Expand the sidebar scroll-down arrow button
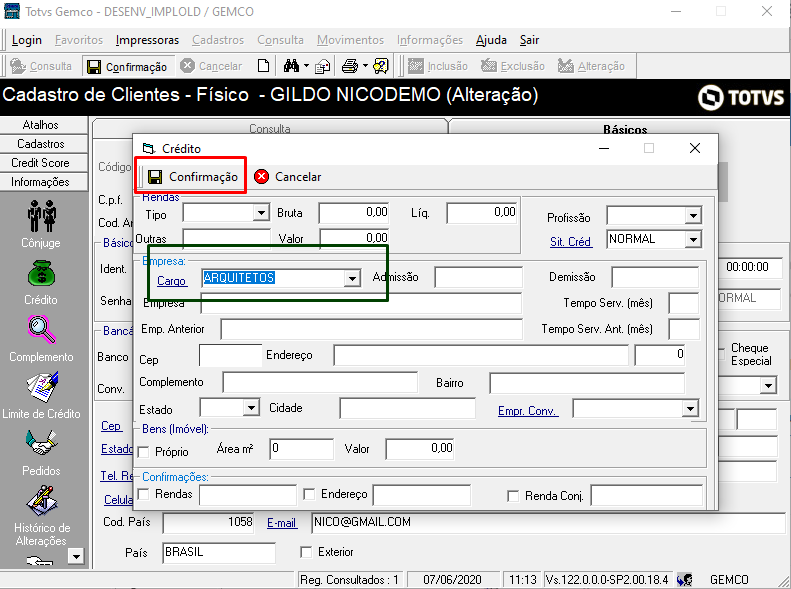This screenshot has height=589, width=791. tap(76, 557)
